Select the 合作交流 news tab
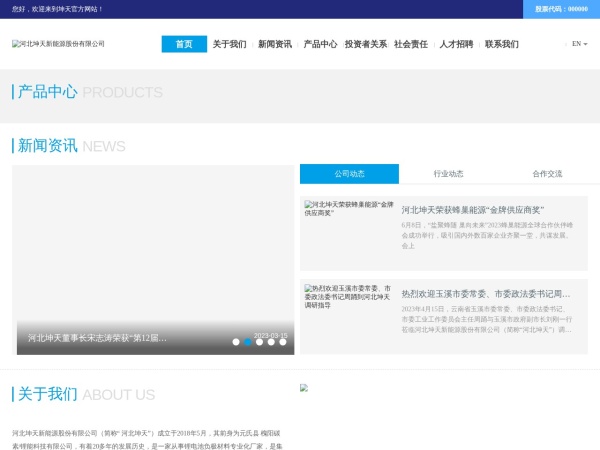 (547, 174)
